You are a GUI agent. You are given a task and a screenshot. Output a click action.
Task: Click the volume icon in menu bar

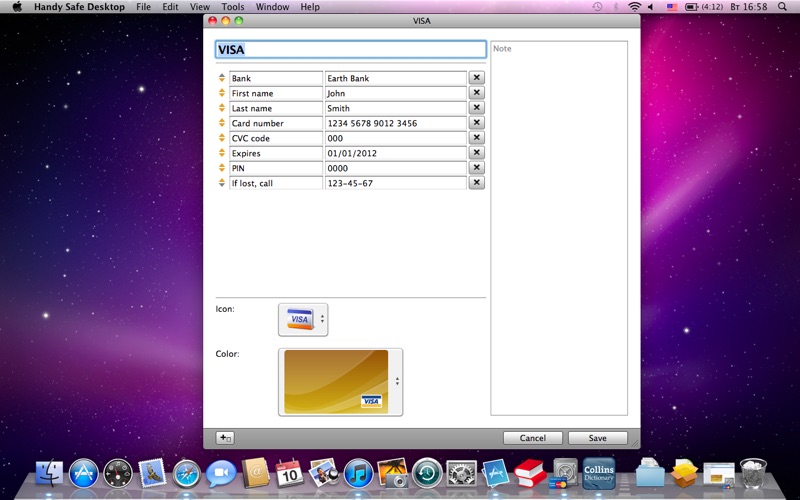(x=652, y=7)
